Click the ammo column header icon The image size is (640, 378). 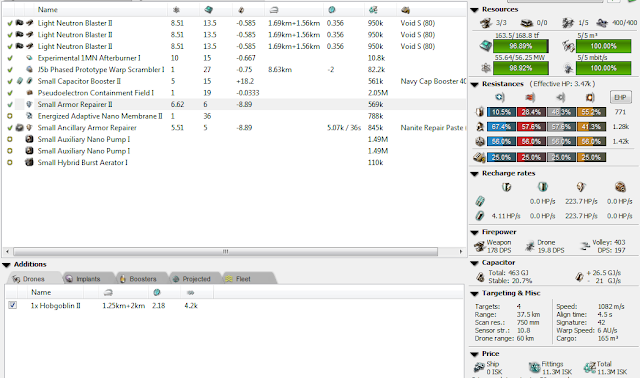click(405, 10)
